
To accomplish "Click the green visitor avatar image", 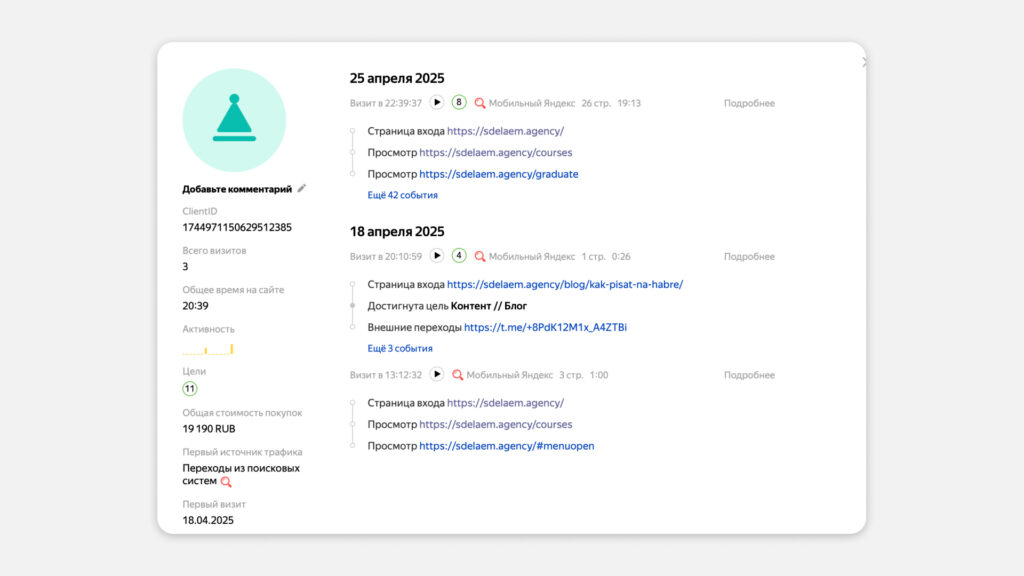I will click(234, 120).
